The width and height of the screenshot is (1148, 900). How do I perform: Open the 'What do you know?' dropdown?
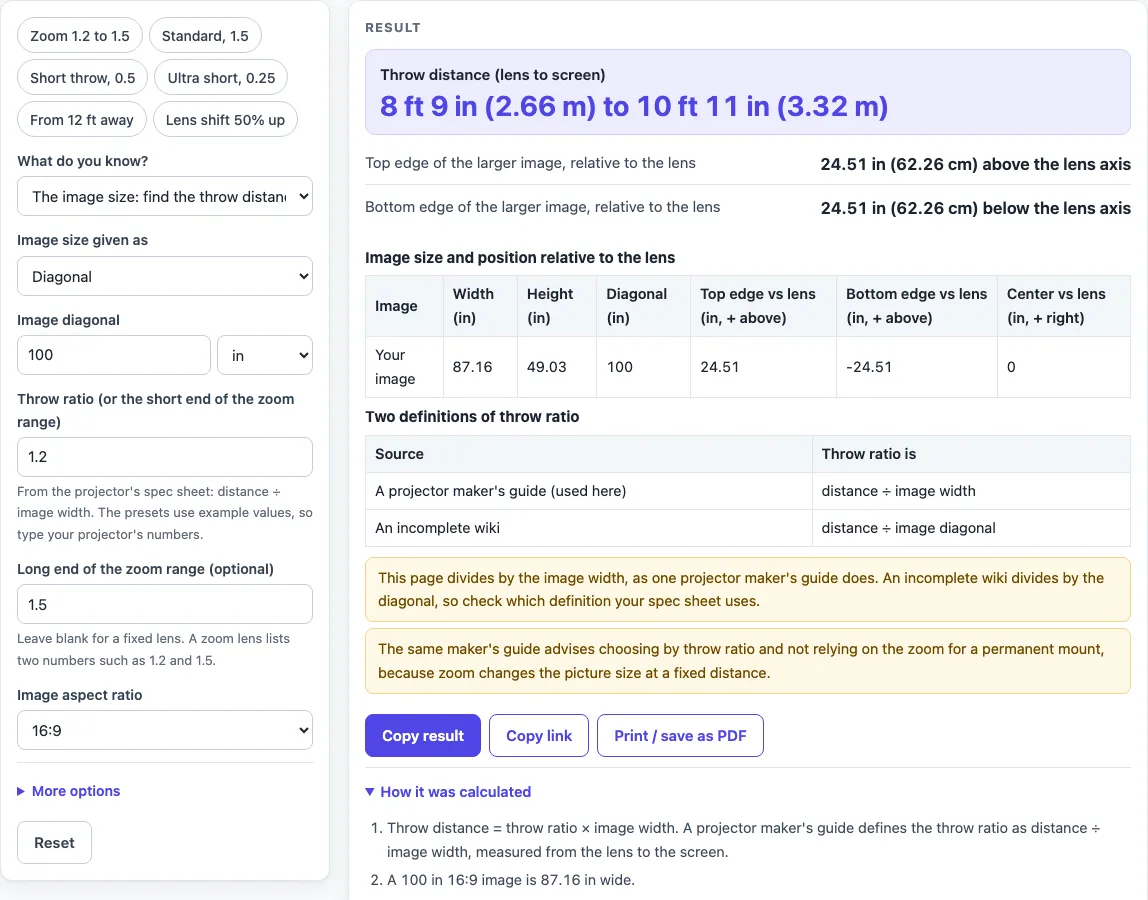165,196
